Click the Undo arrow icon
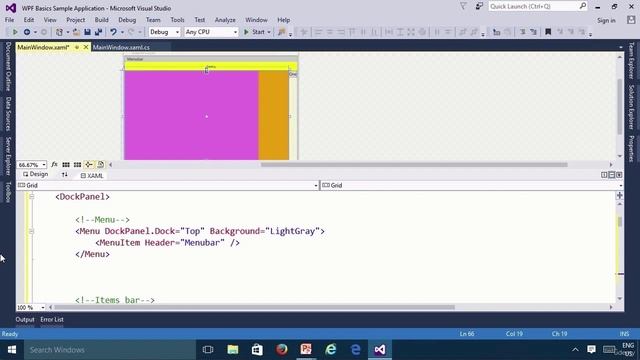Screen dimensions: 640x360 pos(113,32)
